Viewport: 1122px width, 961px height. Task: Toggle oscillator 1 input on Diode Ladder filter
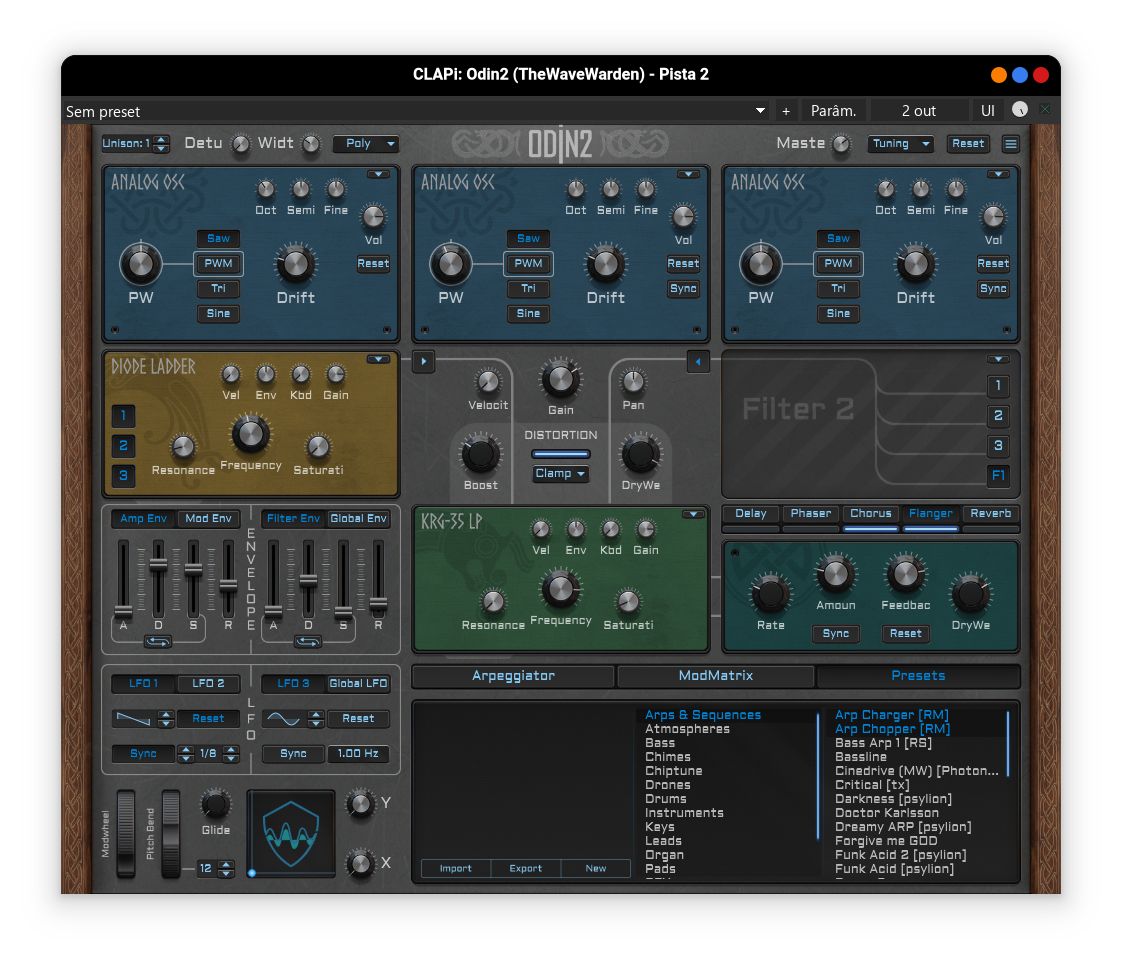[124, 416]
